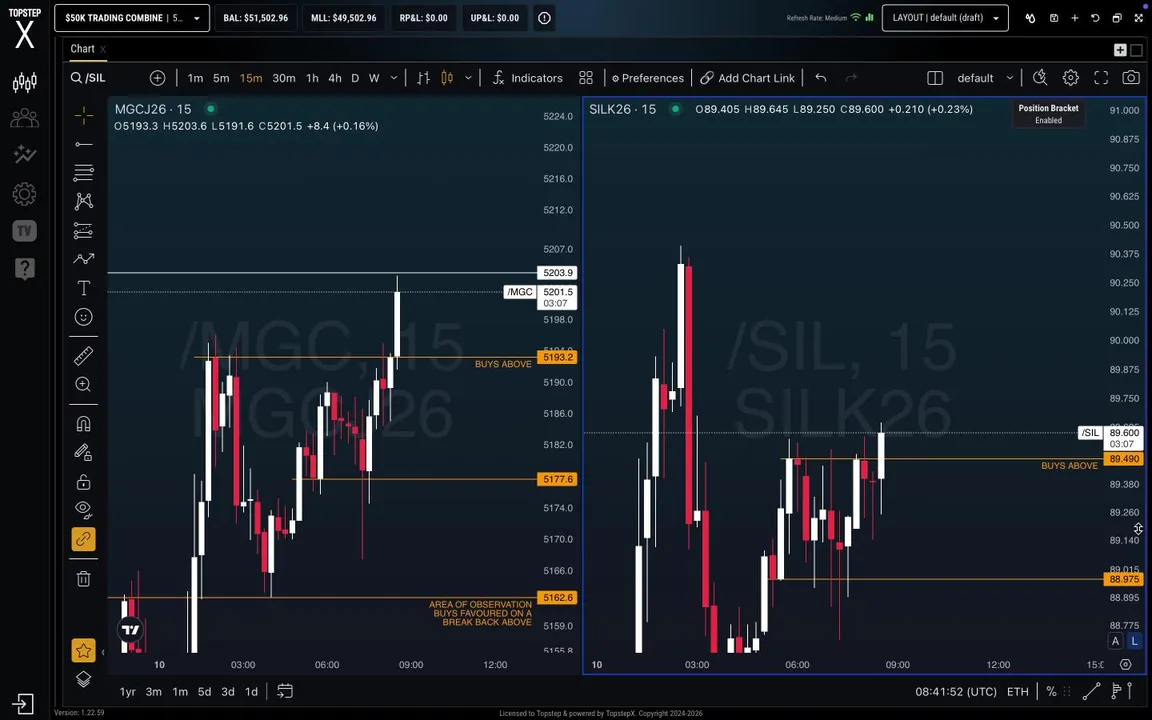Open the $50K Trading Combine account dropdown
This screenshot has height=720, width=1152.
pyautogui.click(x=132, y=18)
